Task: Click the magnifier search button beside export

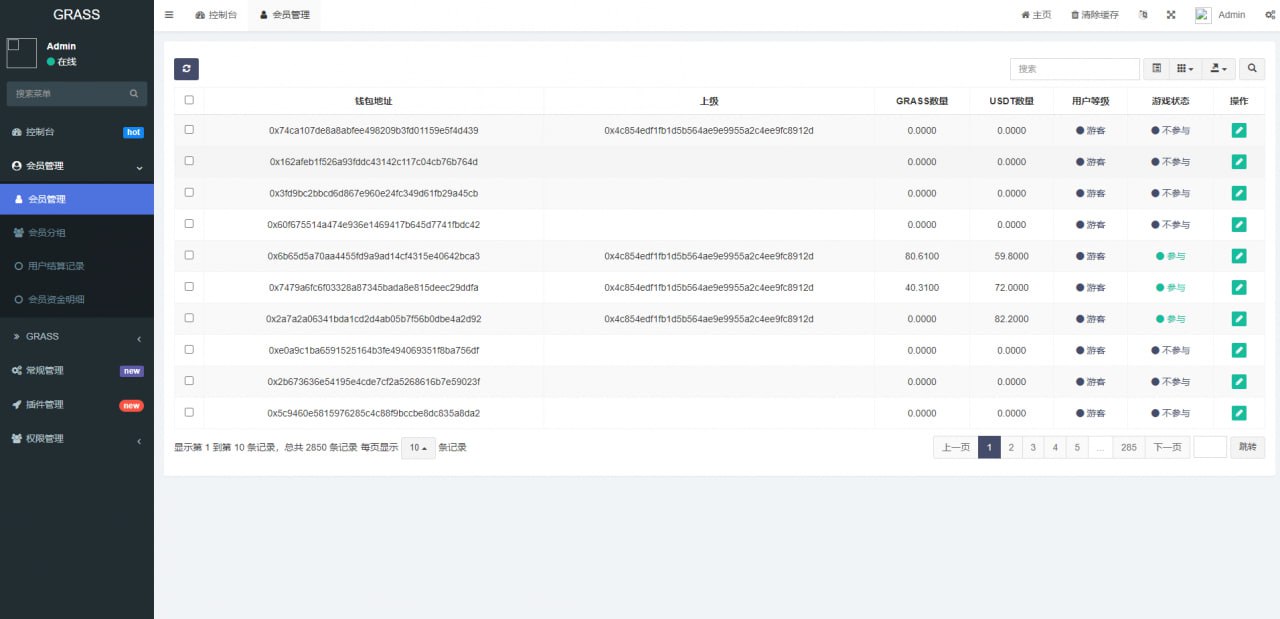Action: (x=1251, y=69)
